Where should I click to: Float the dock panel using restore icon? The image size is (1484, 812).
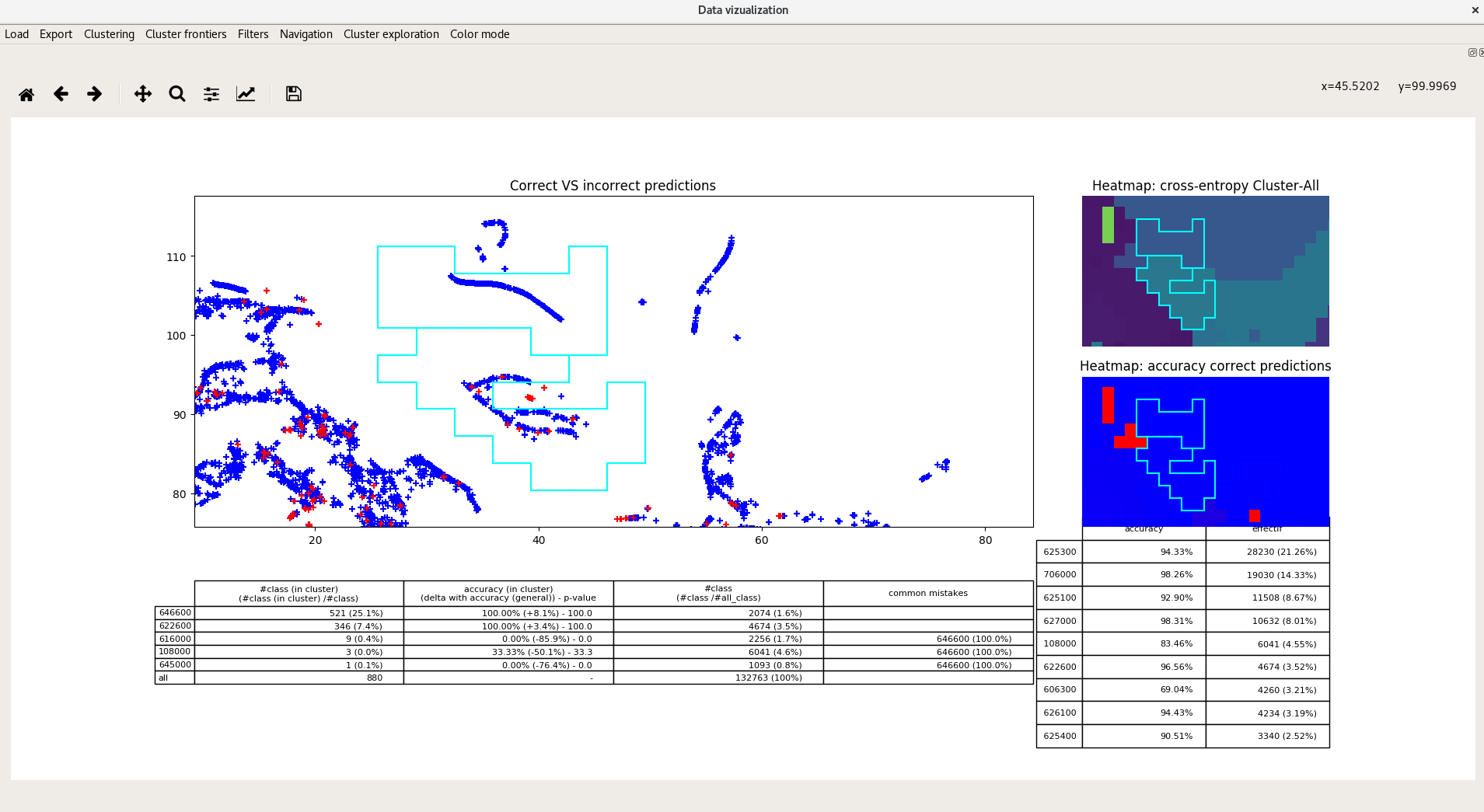[x=1472, y=53]
